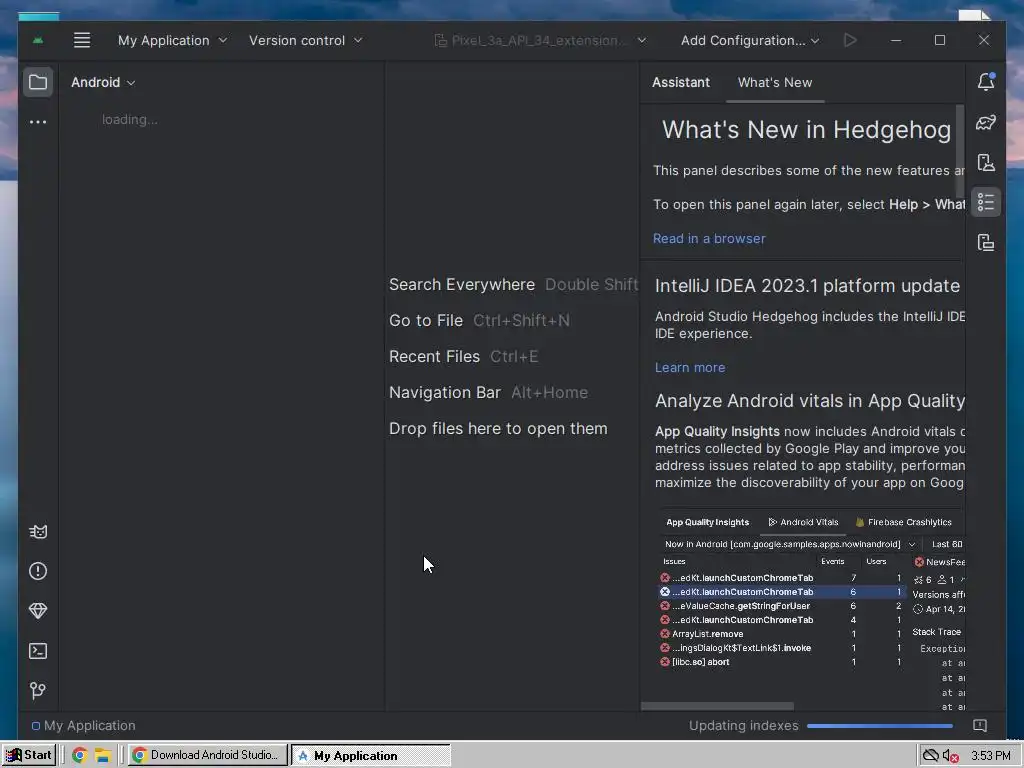Open the Version Control git icon
1024x768 pixels.
pos(38,690)
